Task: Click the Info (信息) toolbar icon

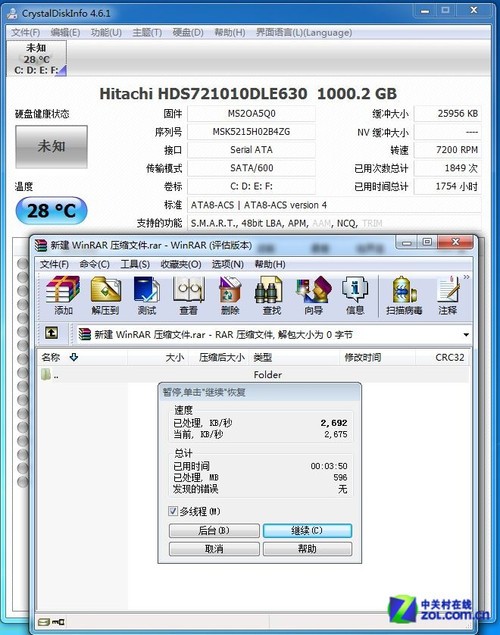Action: [x=355, y=295]
